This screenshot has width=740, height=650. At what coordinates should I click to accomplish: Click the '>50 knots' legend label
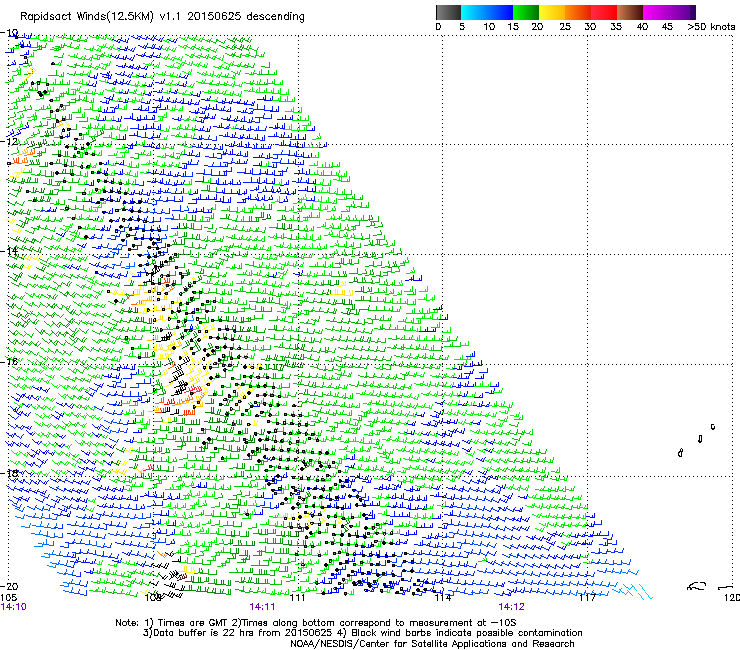[711, 27]
